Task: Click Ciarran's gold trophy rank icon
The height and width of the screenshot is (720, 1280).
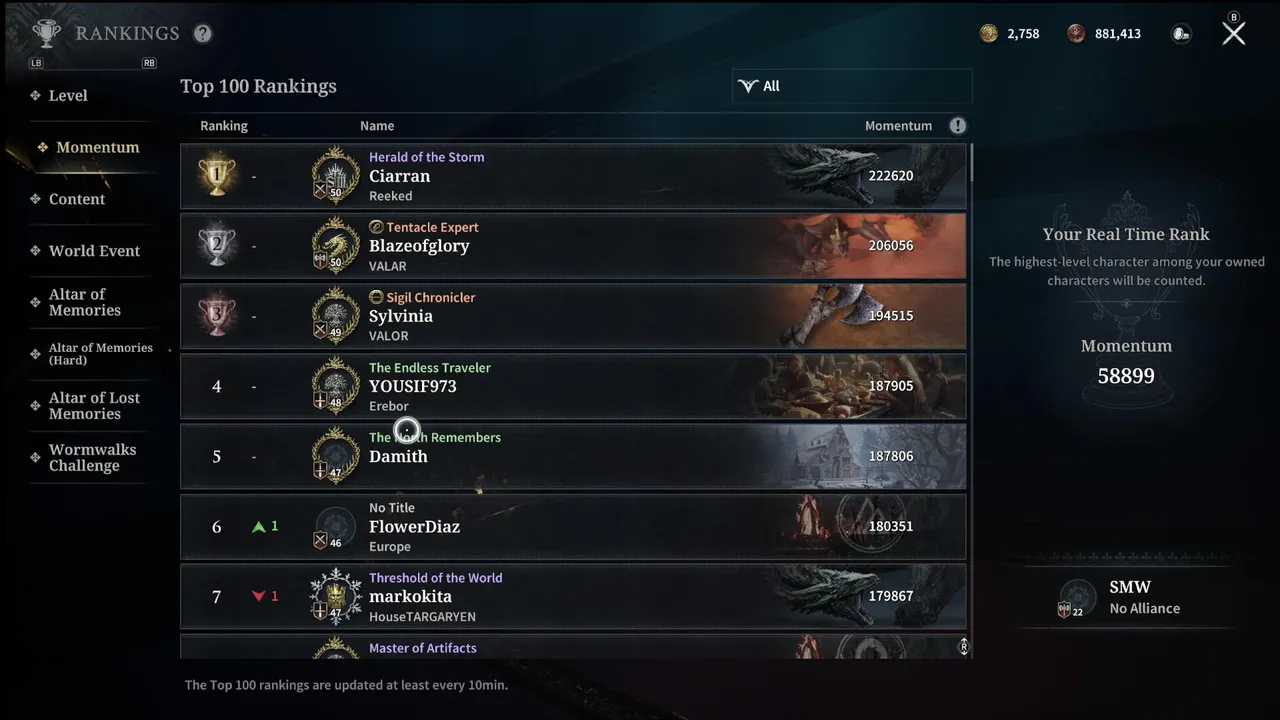Action: point(217,176)
